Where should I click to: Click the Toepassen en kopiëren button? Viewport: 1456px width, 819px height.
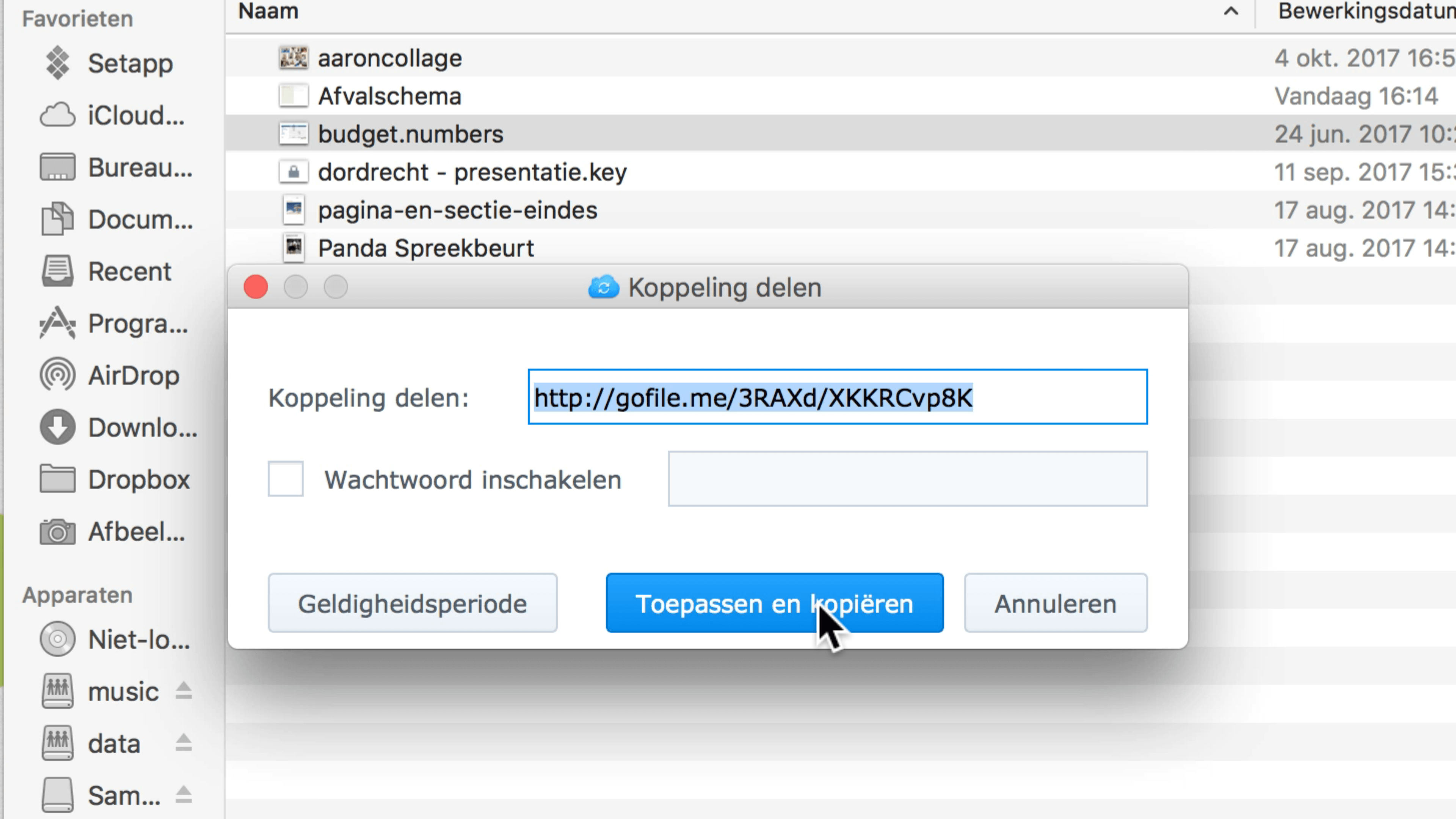point(774,603)
